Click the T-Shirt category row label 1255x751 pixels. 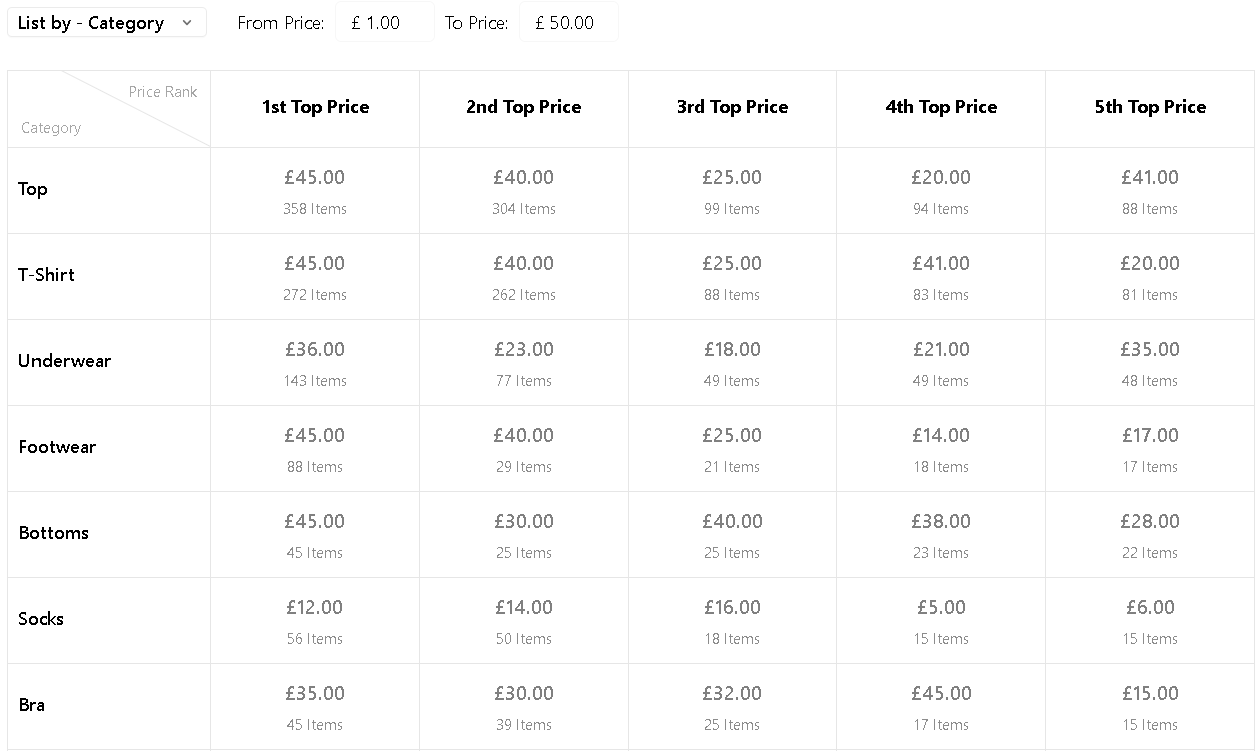[46, 275]
